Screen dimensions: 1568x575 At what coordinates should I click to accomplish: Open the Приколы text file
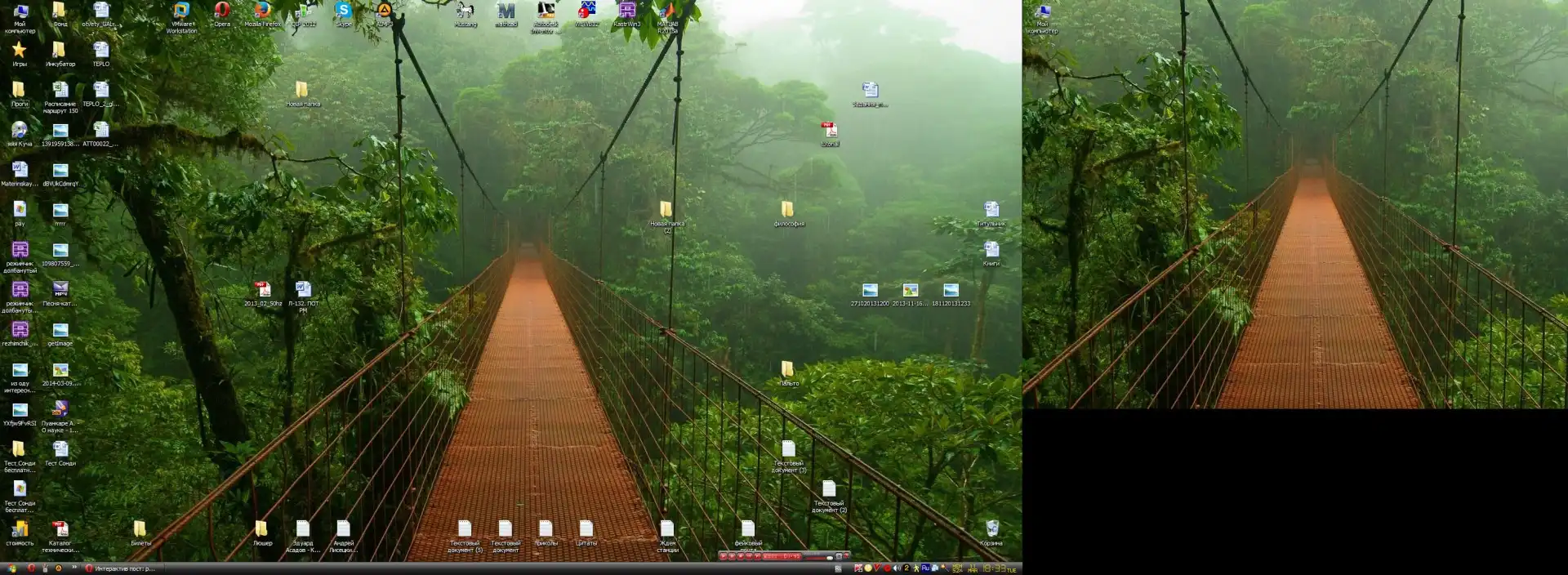(x=546, y=533)
